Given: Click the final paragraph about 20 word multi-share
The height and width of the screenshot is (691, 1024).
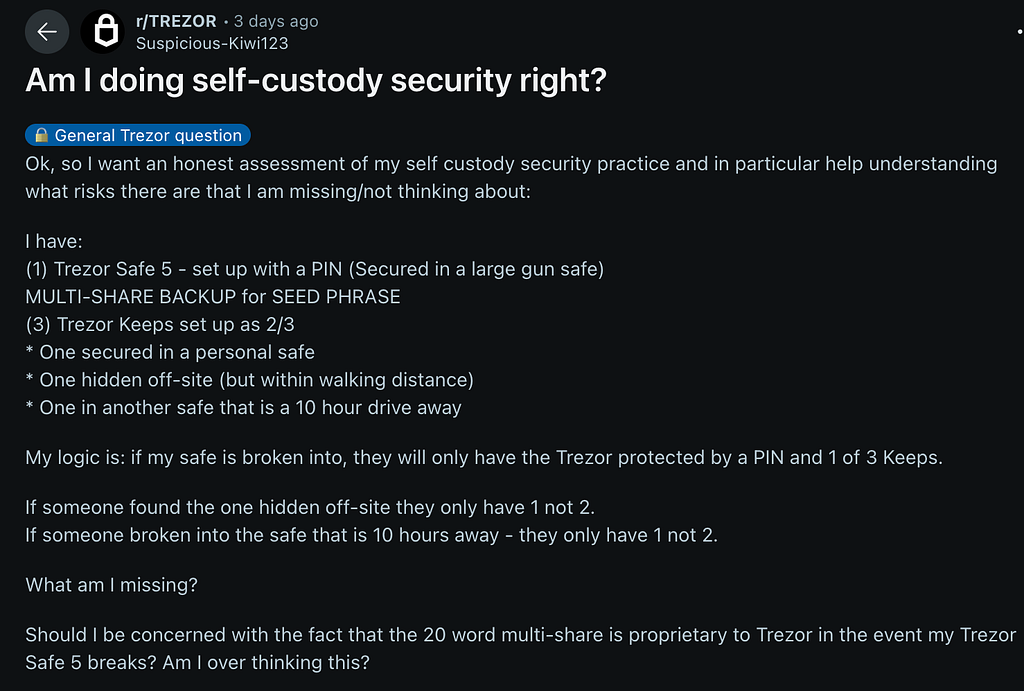Looking at the screenshot, I should 520,649.
